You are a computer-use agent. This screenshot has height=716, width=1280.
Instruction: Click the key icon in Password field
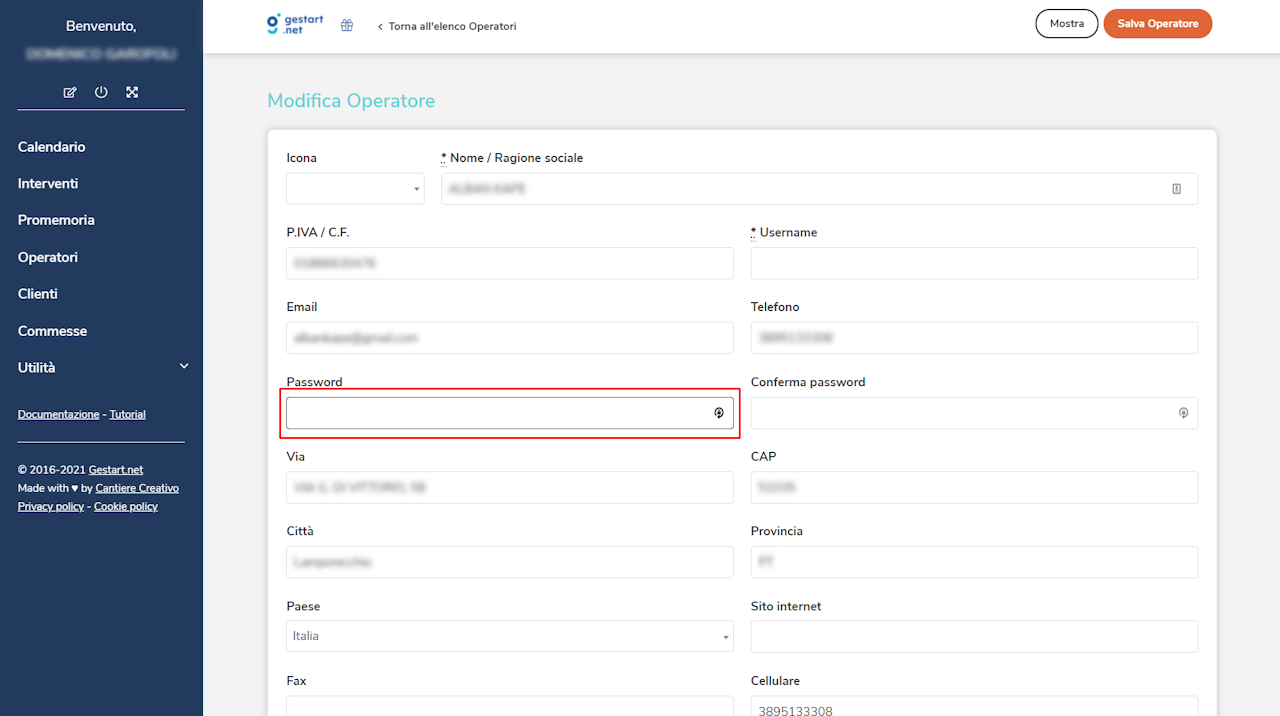click(x=718, y=413)
